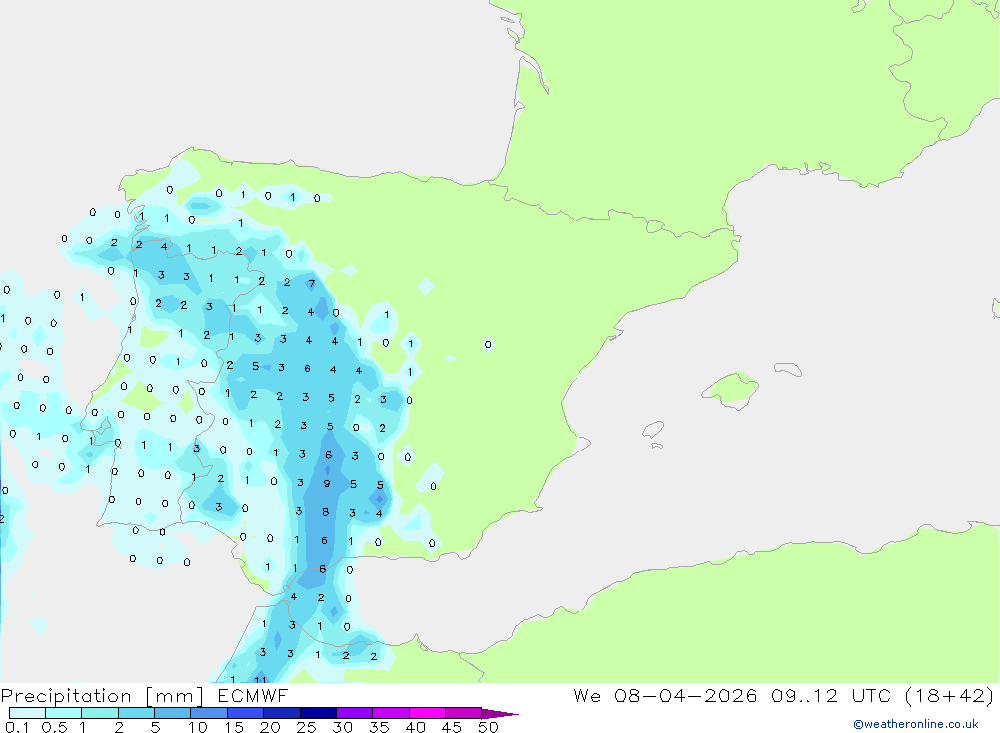Click the 1–2 mm legend swatch
The width and height of the screenshot is (1000, 733).
pyautogui.click(x=100, y=713)
